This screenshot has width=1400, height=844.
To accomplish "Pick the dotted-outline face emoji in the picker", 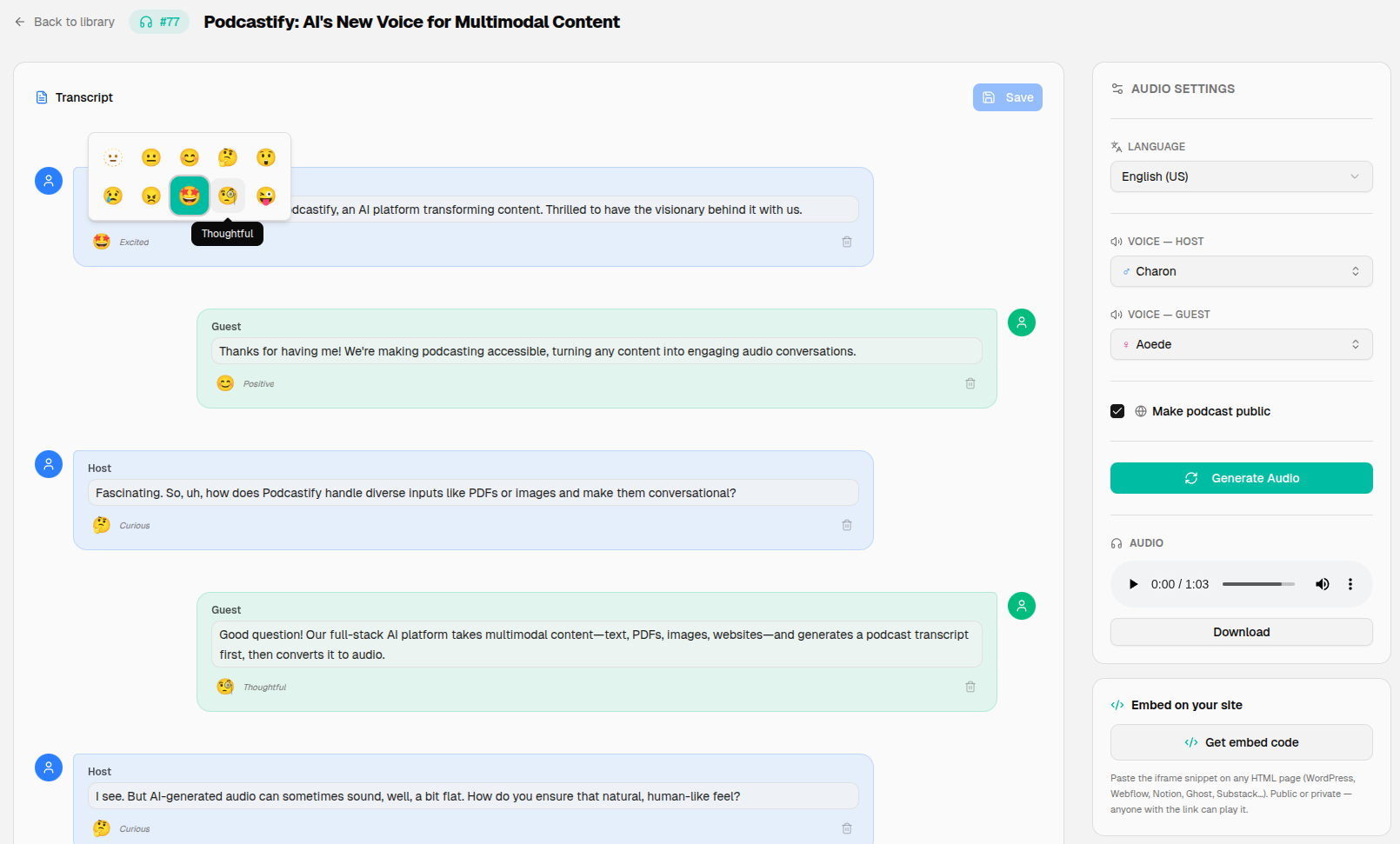I will [113, 157].
